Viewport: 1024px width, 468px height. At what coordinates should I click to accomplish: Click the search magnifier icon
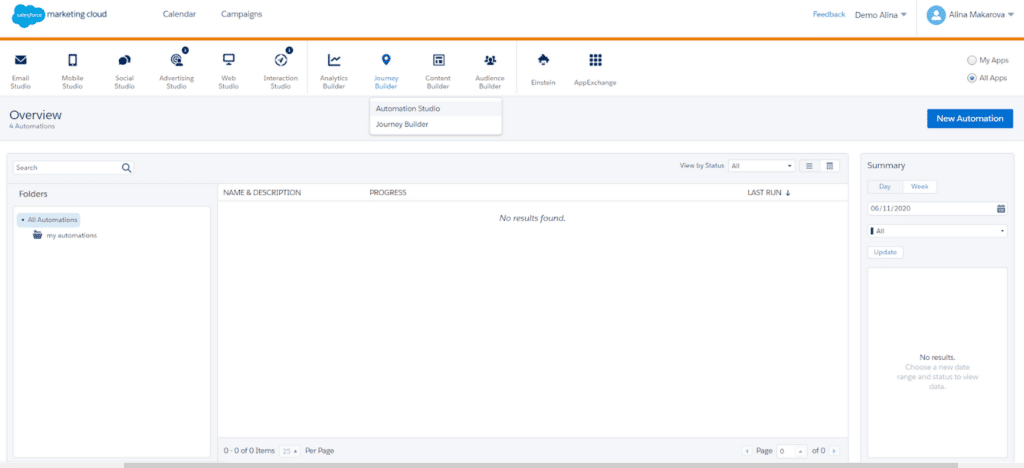pyautogui.click(x=127, y=168)
